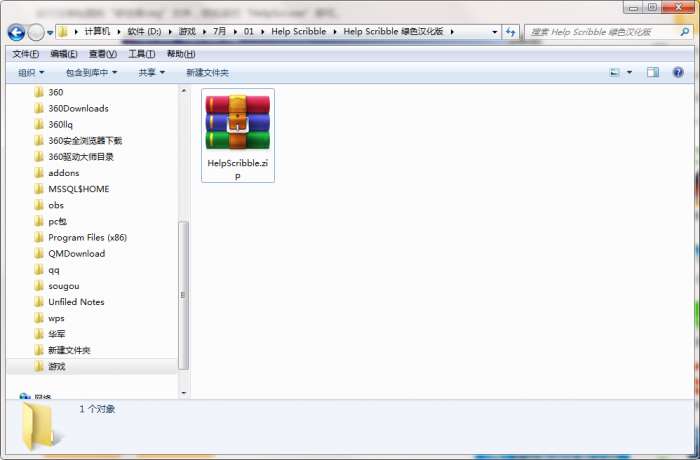Open the 查看(V) menu
This screenshot has width=700, height=460.
(103, 54)
